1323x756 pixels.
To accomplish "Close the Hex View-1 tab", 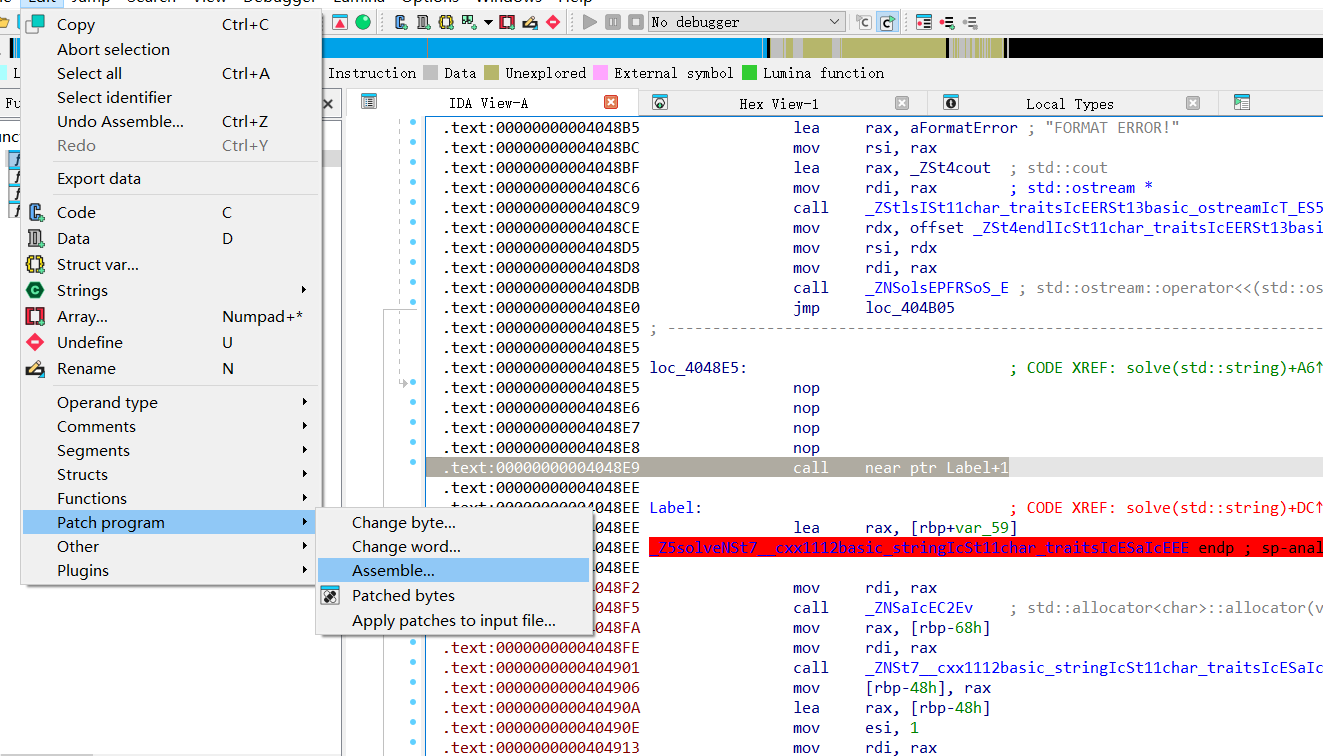I will tap(902, 103).
